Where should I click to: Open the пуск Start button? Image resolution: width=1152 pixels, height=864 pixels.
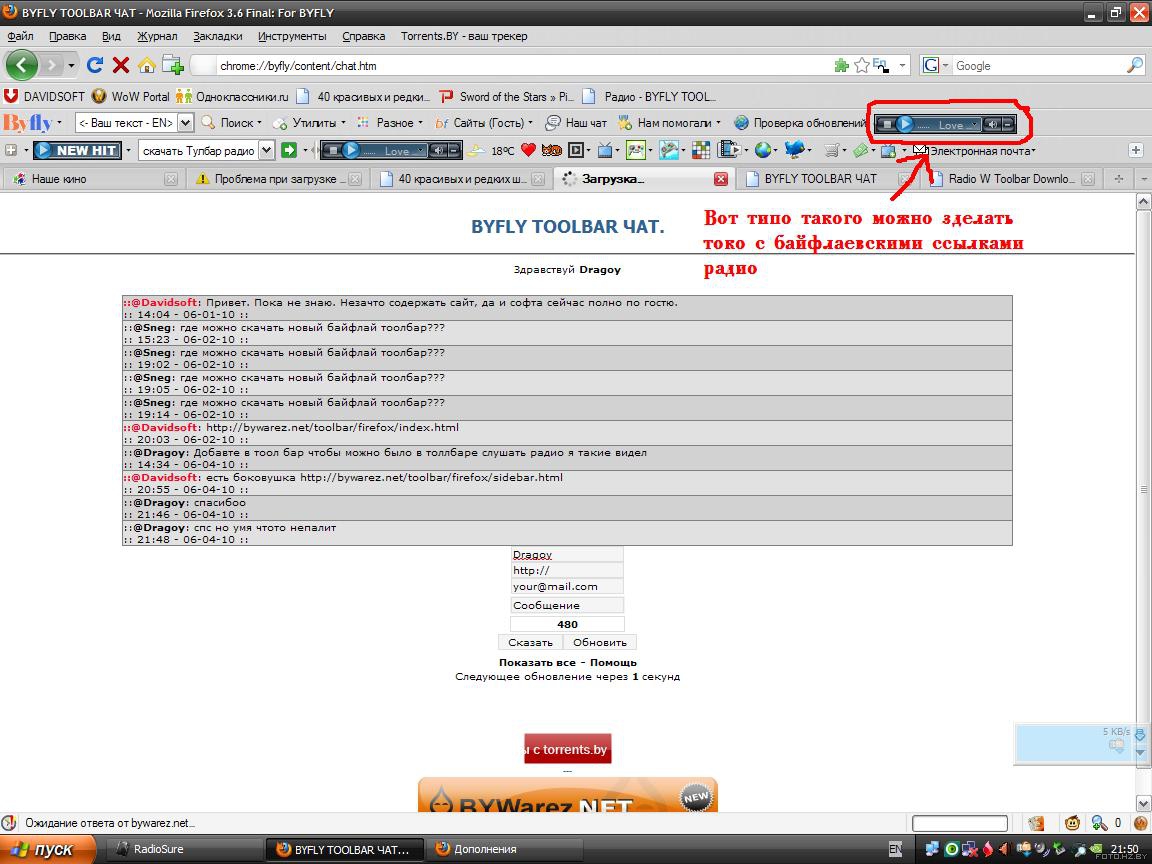[47, 849]
